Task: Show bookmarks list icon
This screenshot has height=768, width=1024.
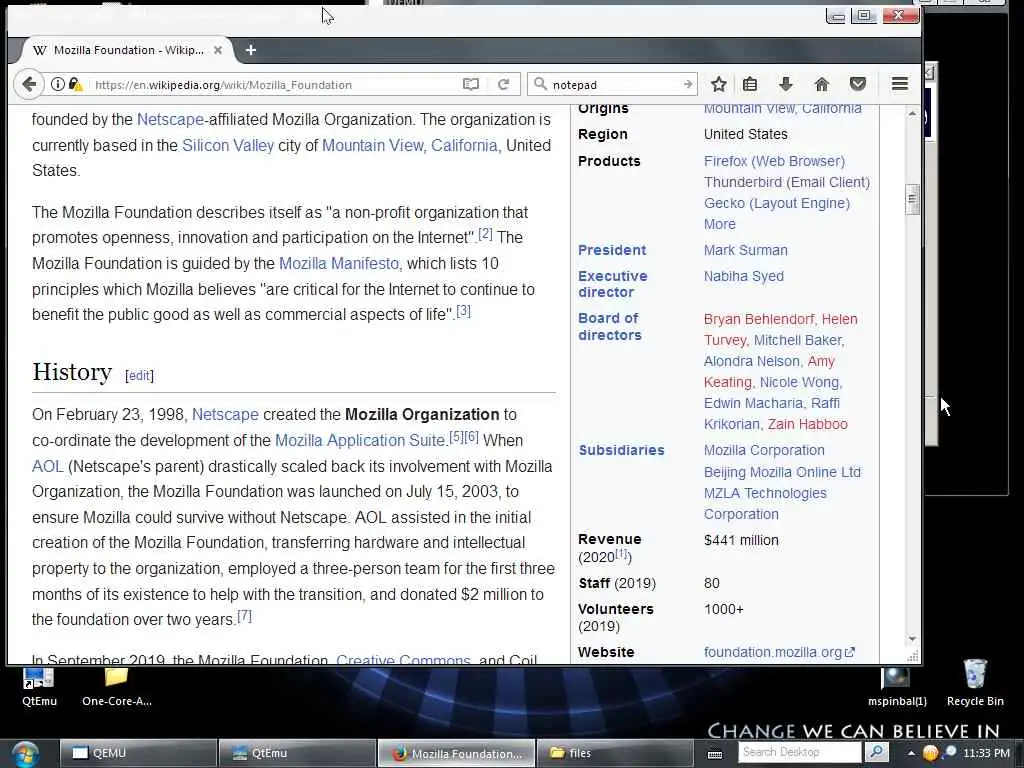Action: [x=750, y=84]
